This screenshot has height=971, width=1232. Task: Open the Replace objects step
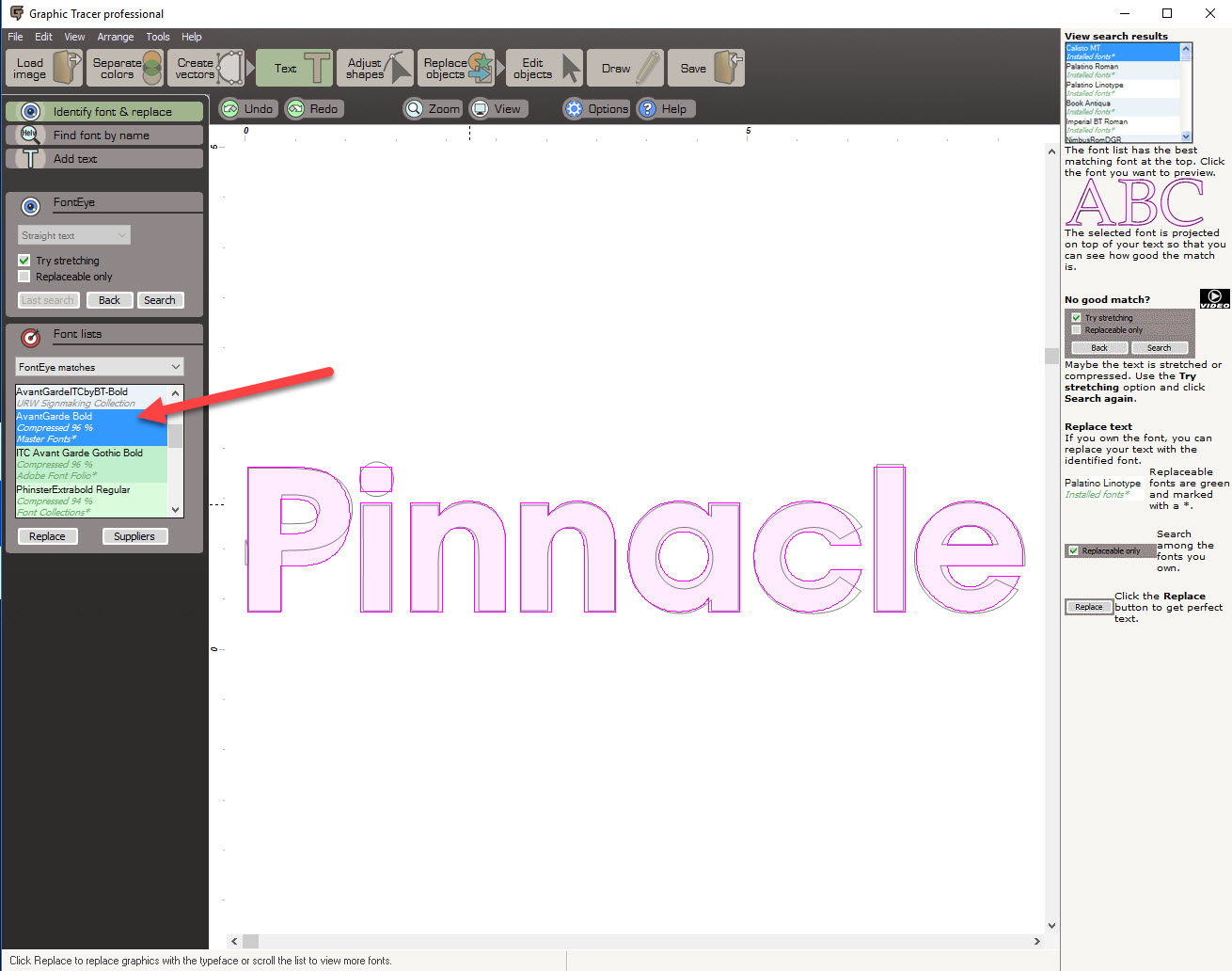point(457,68)
